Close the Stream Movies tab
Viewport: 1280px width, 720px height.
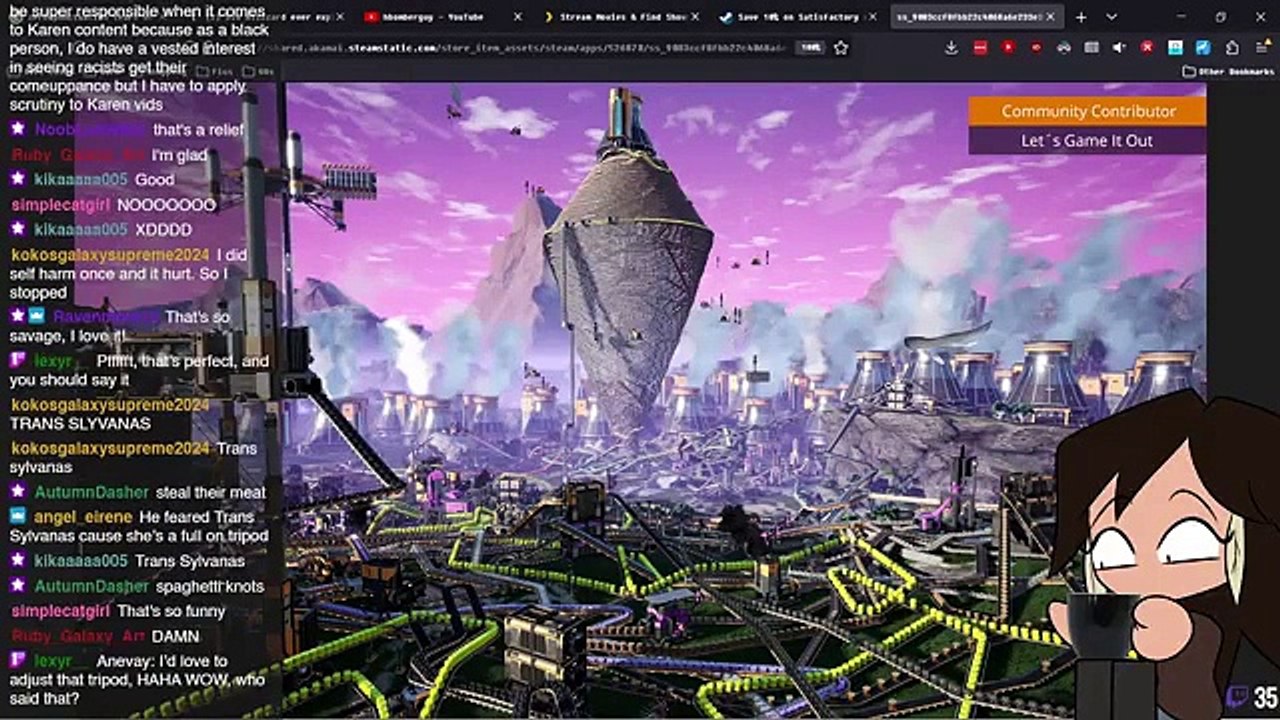click(x=693, y=17)
